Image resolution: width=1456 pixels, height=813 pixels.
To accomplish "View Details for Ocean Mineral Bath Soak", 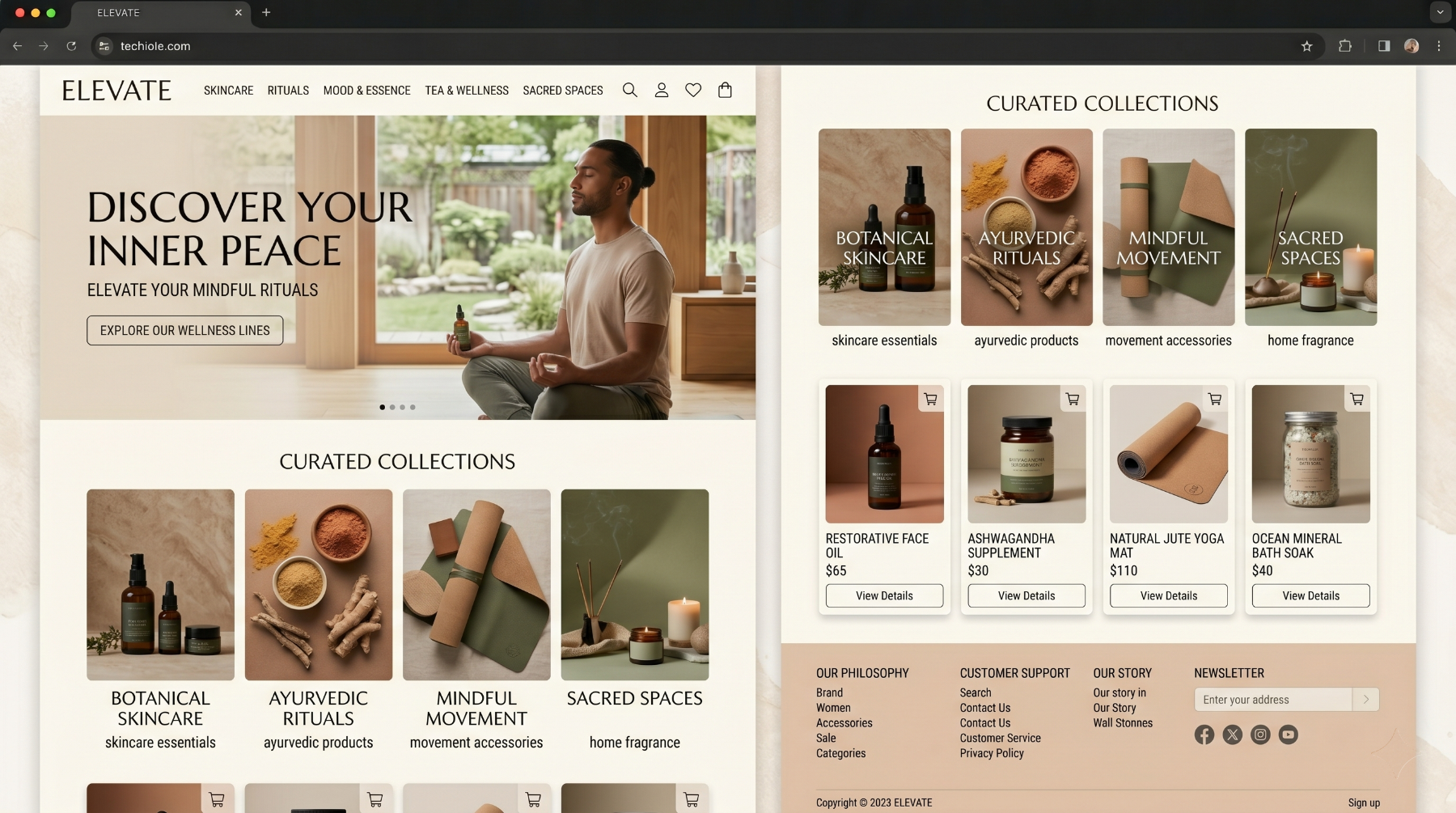I will [x=1311, y=595].
